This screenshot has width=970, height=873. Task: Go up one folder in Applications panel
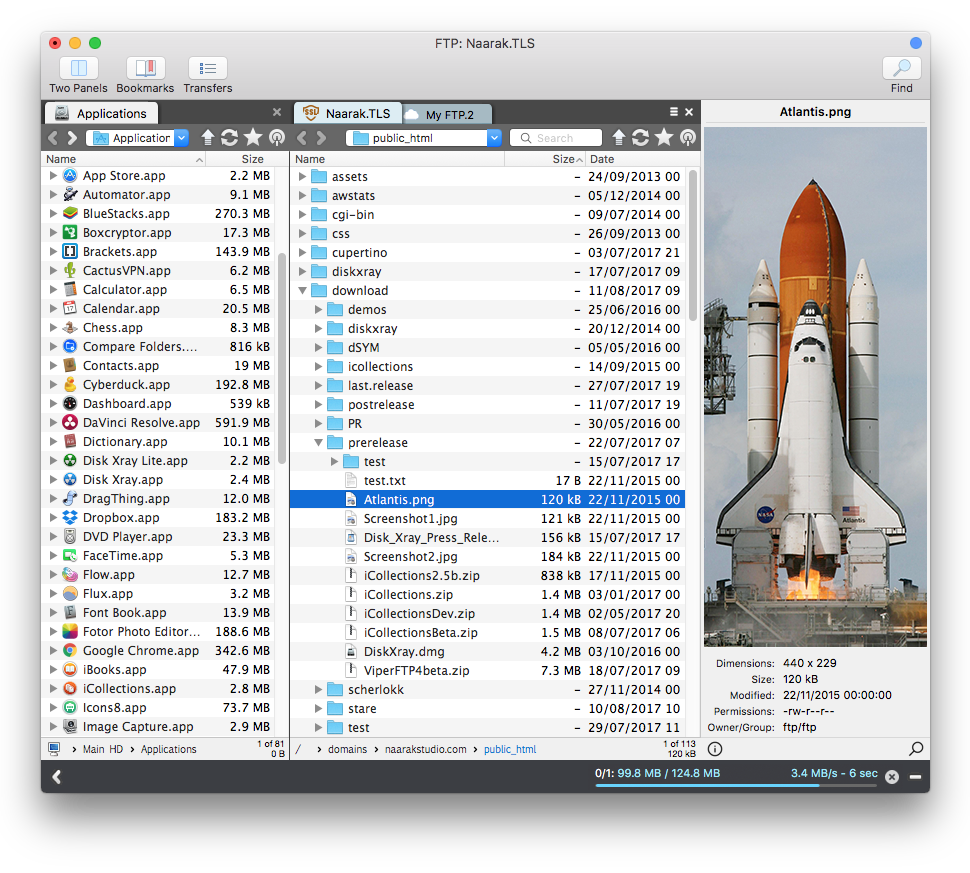pos(208,137)
